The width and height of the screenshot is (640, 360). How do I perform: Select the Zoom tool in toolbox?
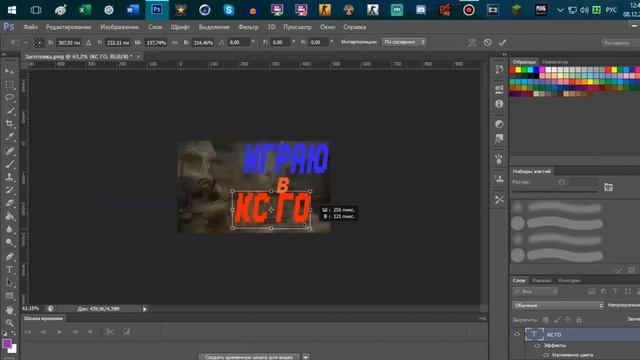(9, 323)
